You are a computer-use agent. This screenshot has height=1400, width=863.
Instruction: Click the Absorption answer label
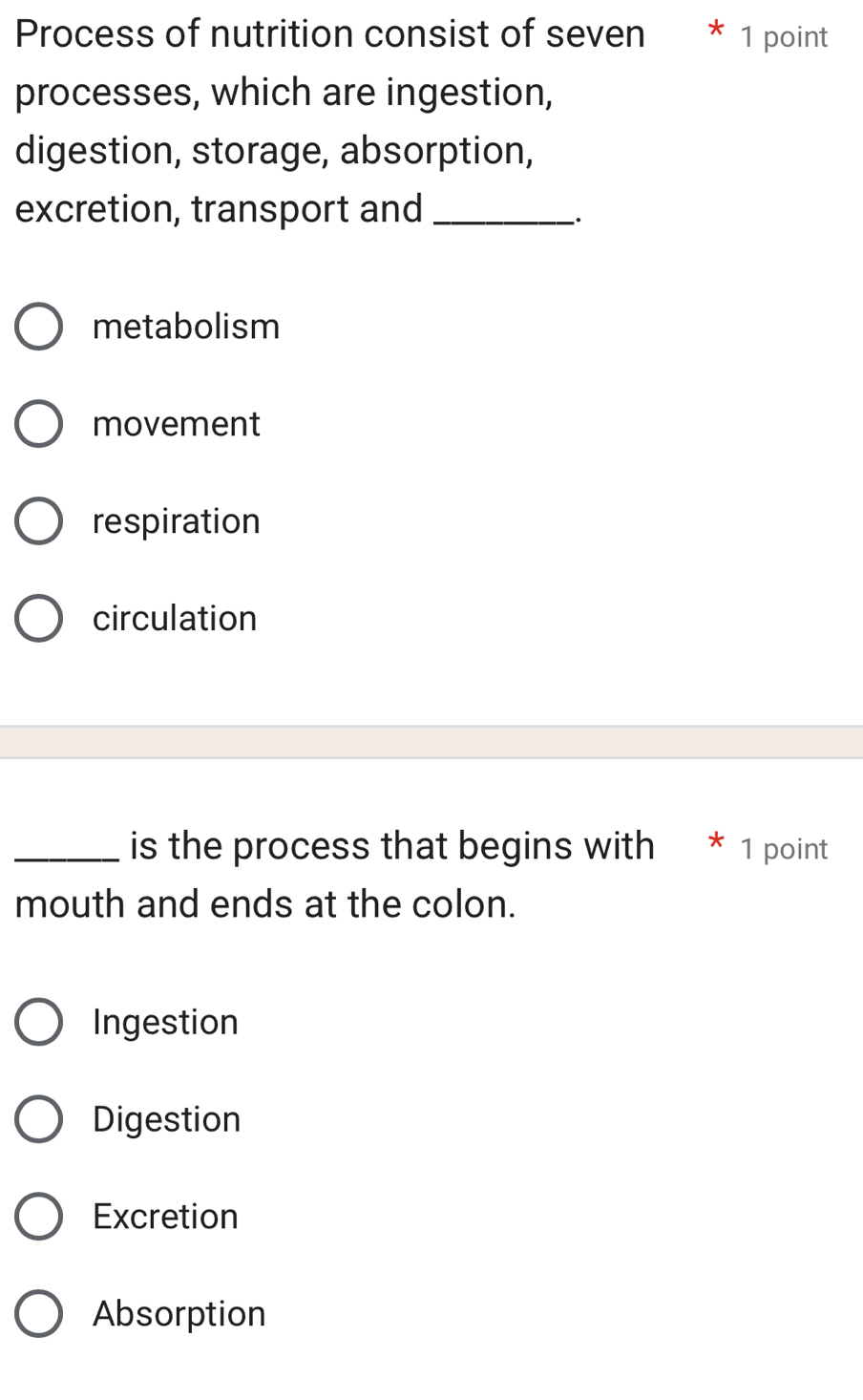[x=179, y=1313]
